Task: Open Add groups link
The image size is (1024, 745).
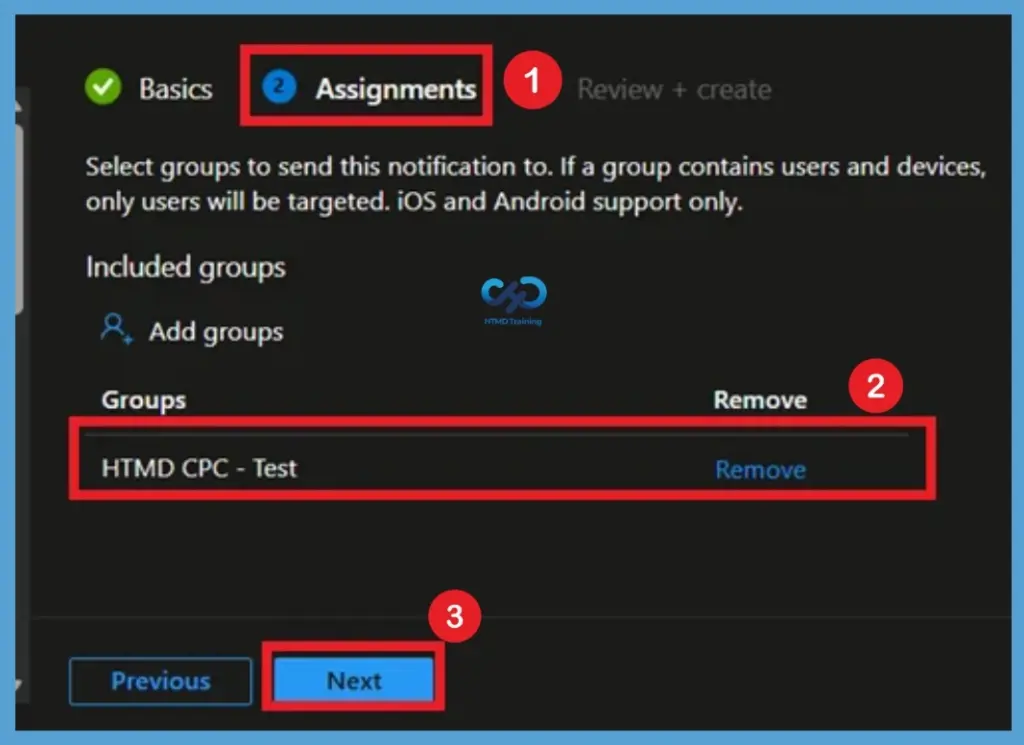Action: [x=216, y=332]
